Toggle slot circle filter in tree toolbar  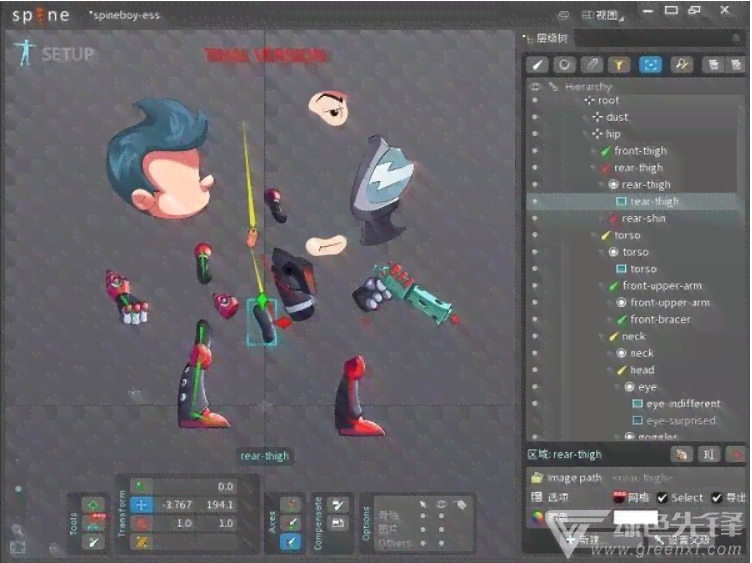tap(564, 65)
